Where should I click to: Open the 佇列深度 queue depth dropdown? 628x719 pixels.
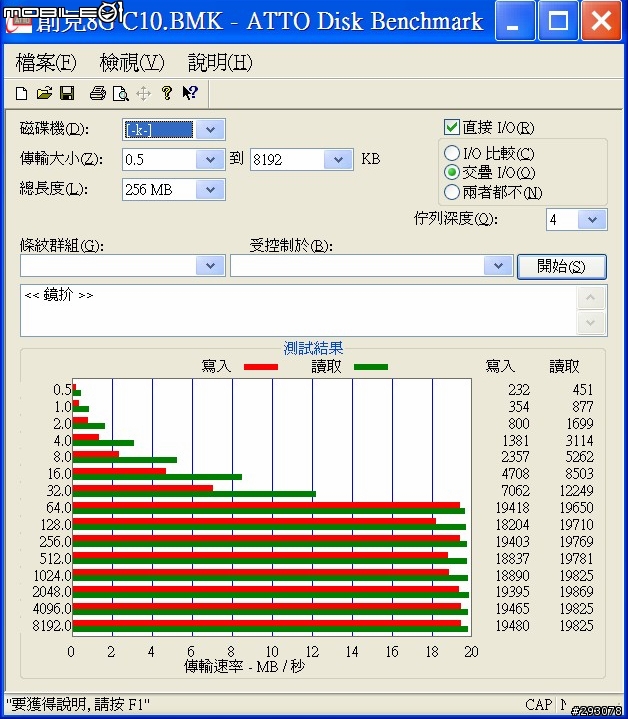click(592, 220)
